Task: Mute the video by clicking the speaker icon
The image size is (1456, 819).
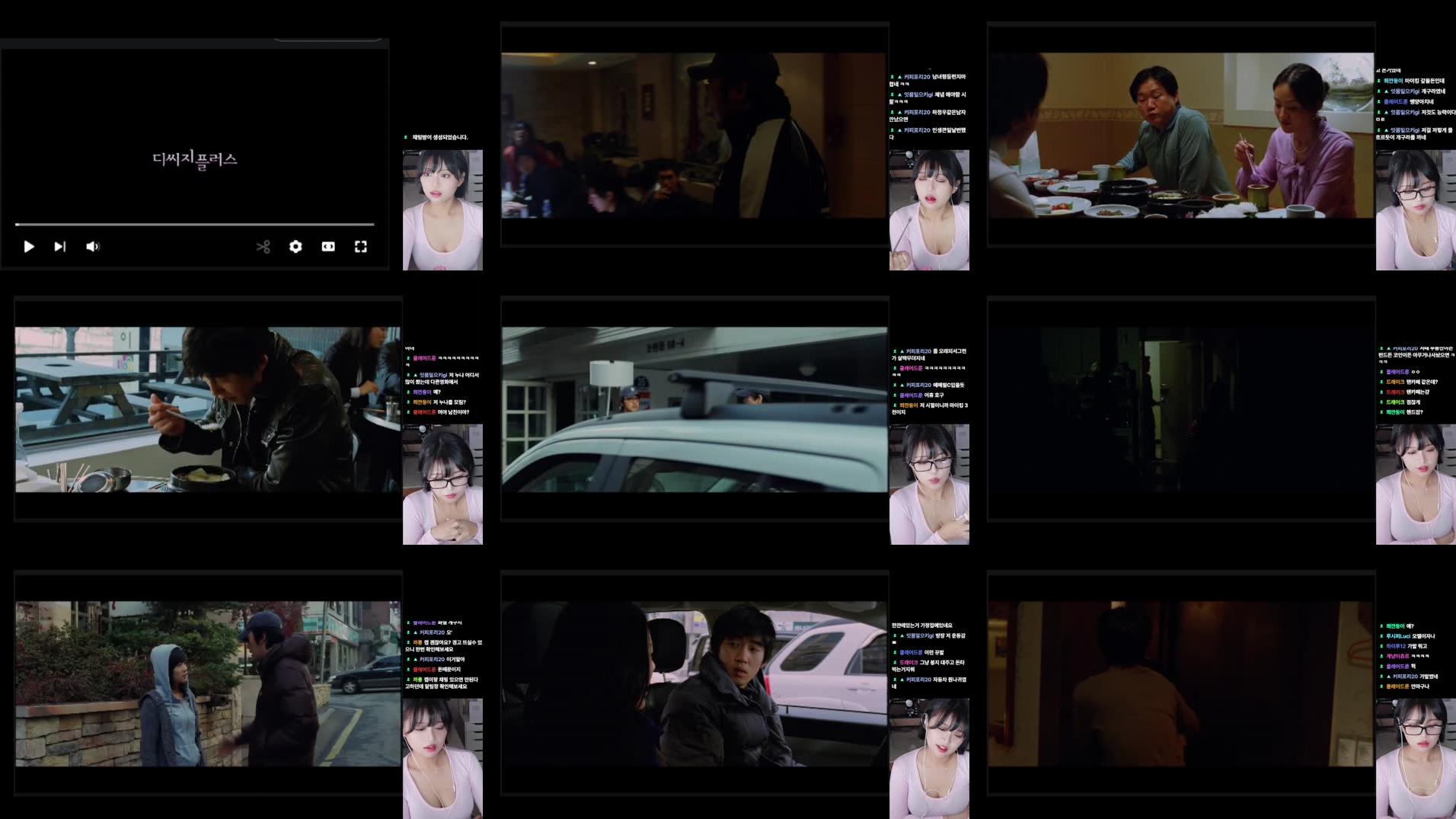Action: [93, 247]
